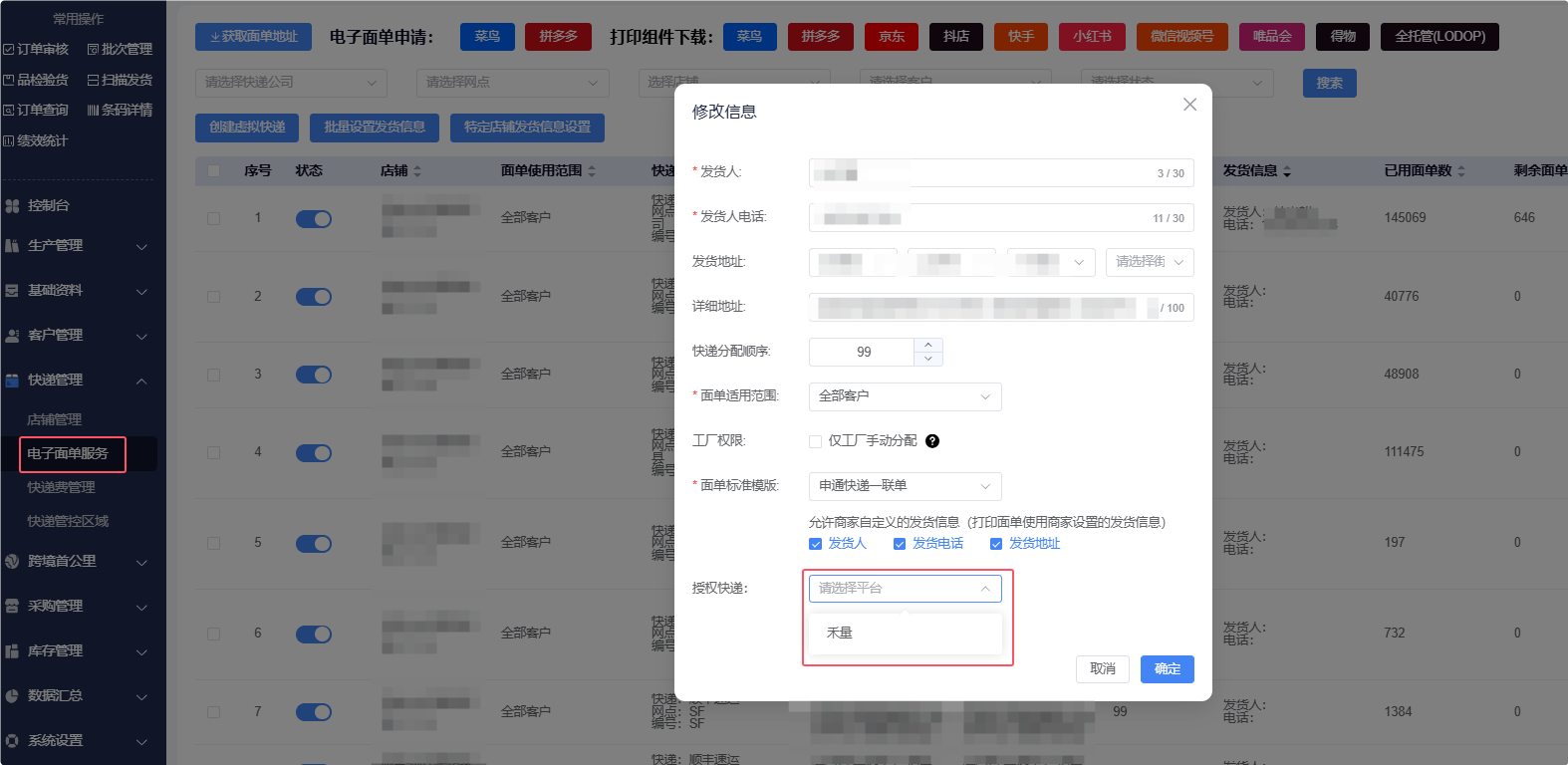
Task: Open the 请选择街 street dropdown
Action: pos(1150,262)
